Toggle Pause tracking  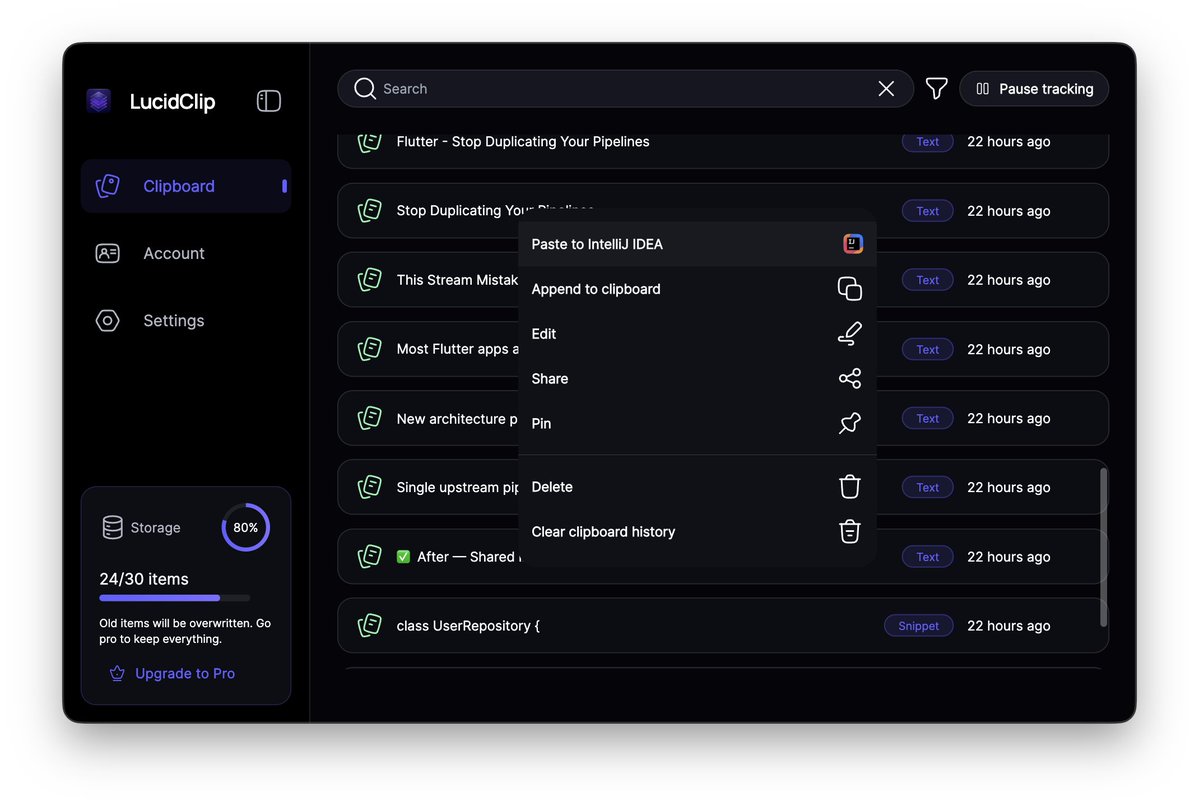(x=1034, y=88)
